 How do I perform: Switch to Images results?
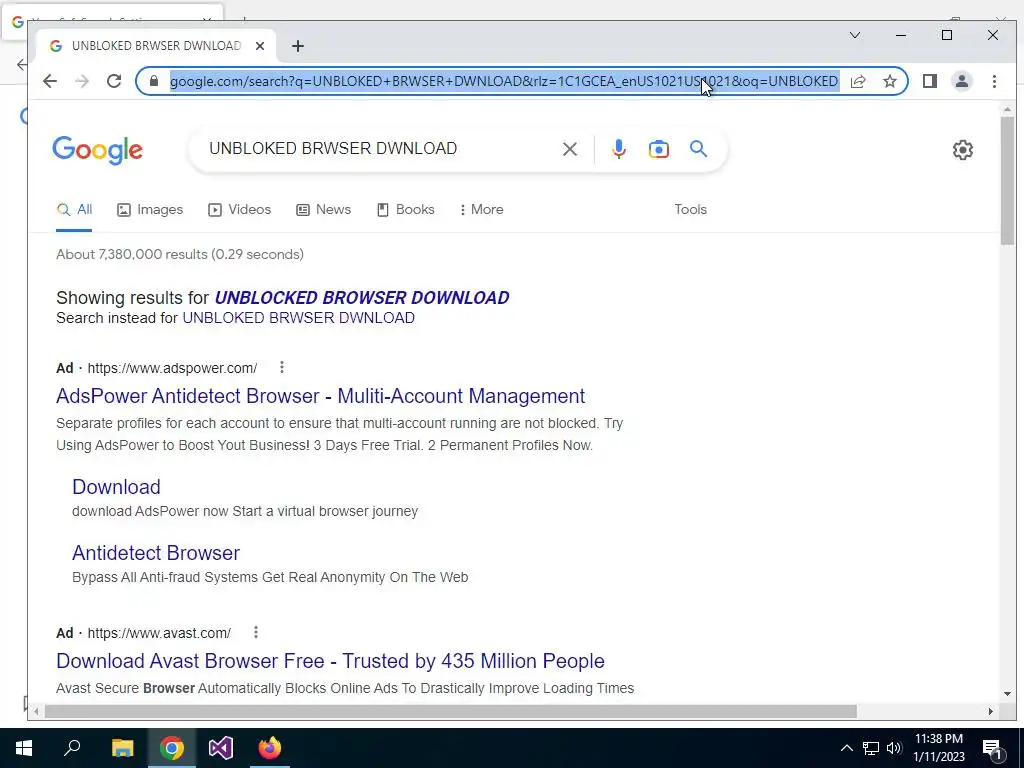pos(150,210)
